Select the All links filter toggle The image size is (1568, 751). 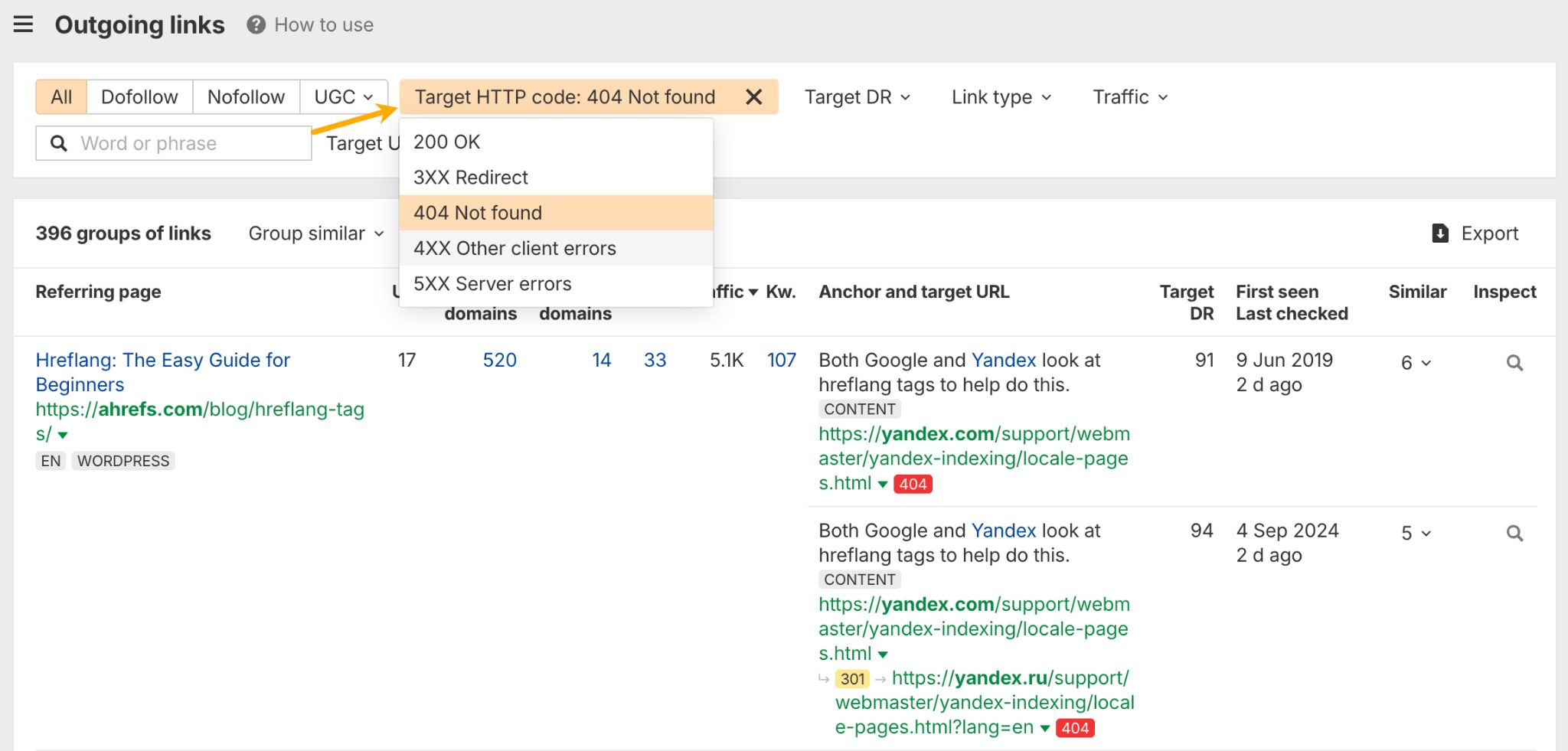click(x=61, y=97)
